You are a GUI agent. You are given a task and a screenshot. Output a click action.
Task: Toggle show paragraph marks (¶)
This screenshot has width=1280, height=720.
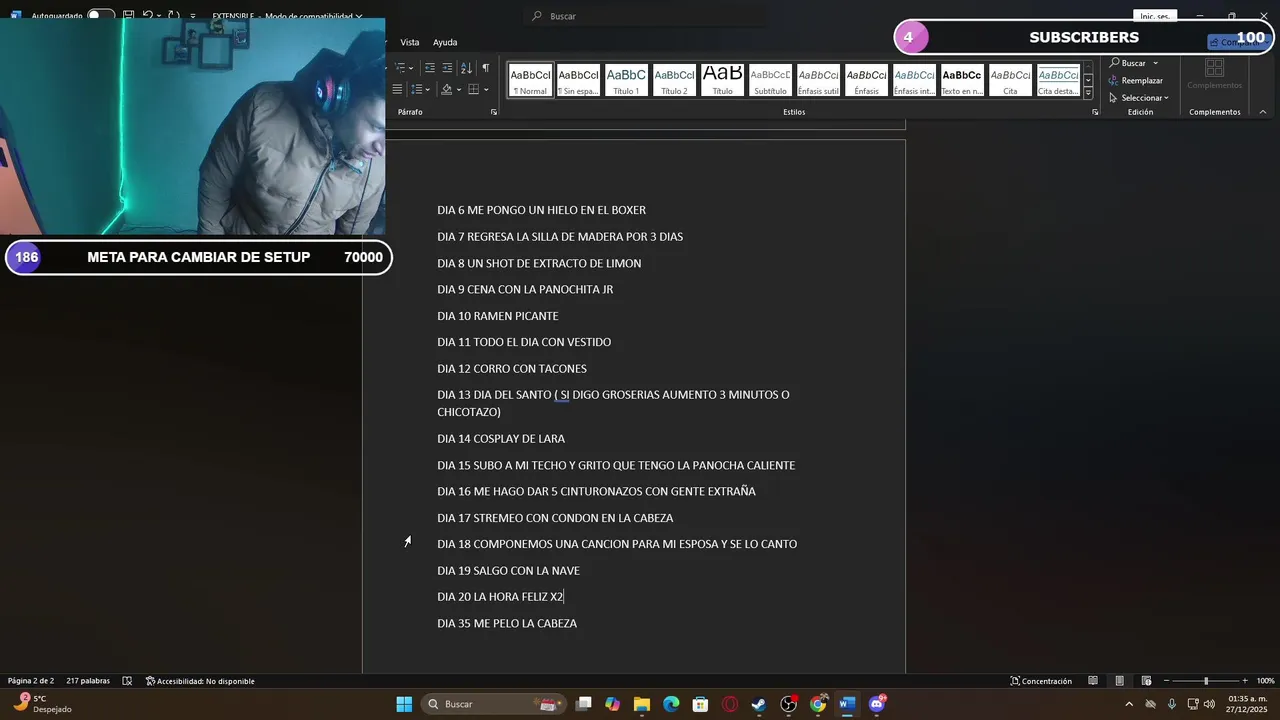coord(486,68)
